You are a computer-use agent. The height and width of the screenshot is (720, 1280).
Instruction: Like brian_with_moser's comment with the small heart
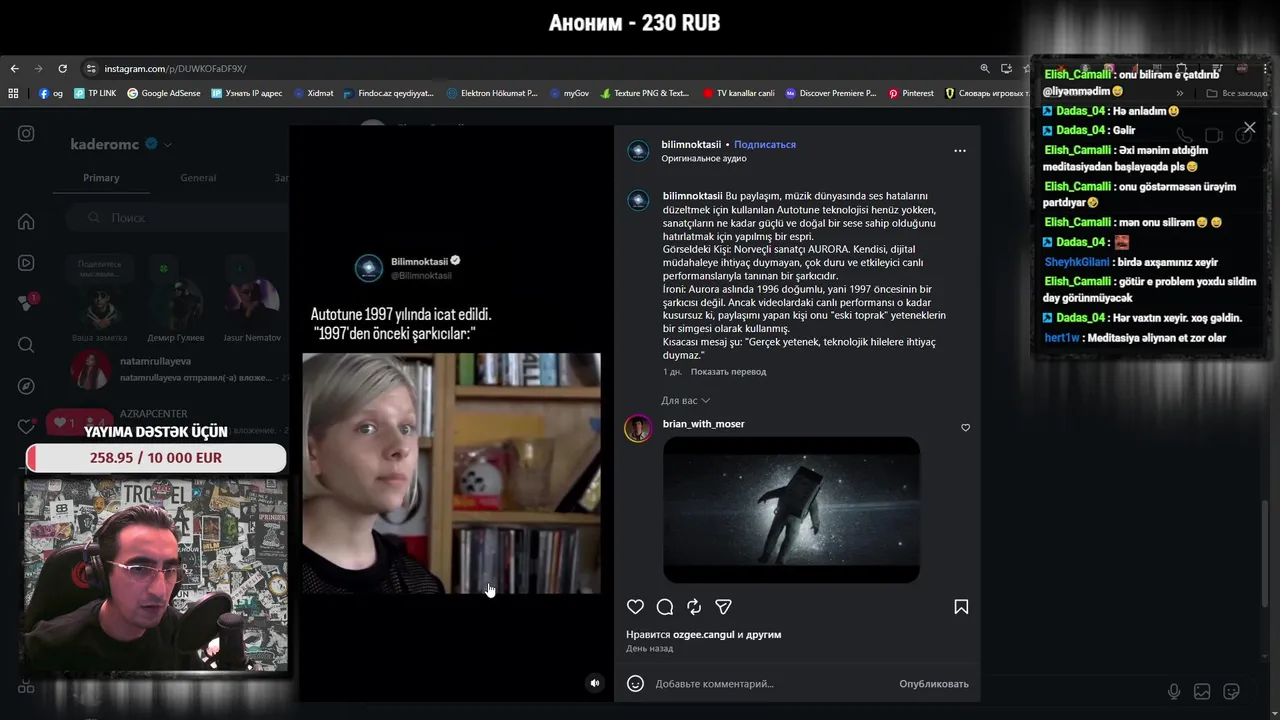click(965, 428)
